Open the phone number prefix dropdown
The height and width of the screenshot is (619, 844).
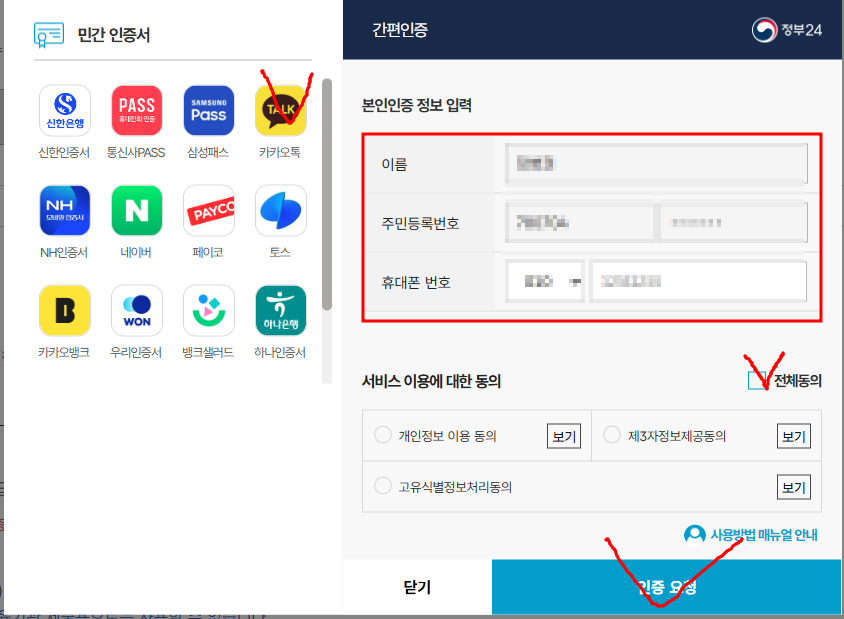545,282
